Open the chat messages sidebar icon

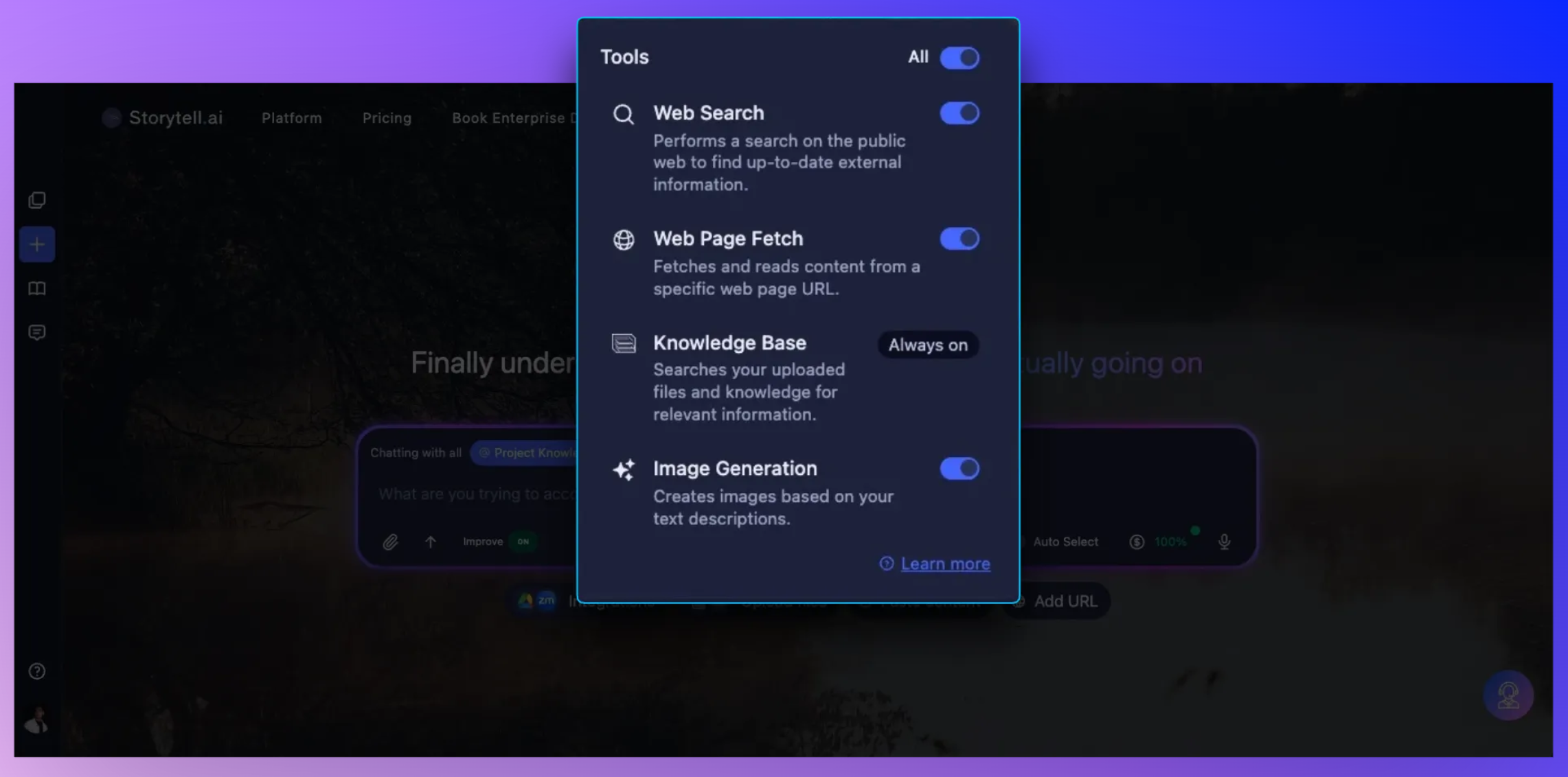37,332
